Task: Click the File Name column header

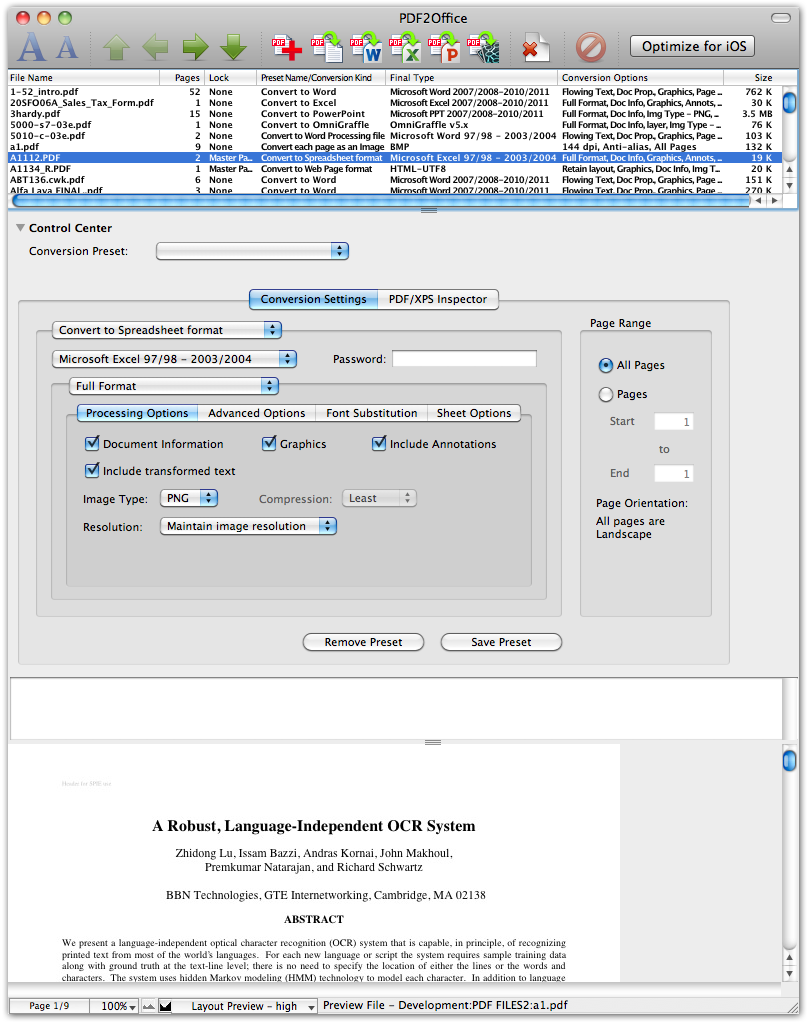Action: [83, 78]
